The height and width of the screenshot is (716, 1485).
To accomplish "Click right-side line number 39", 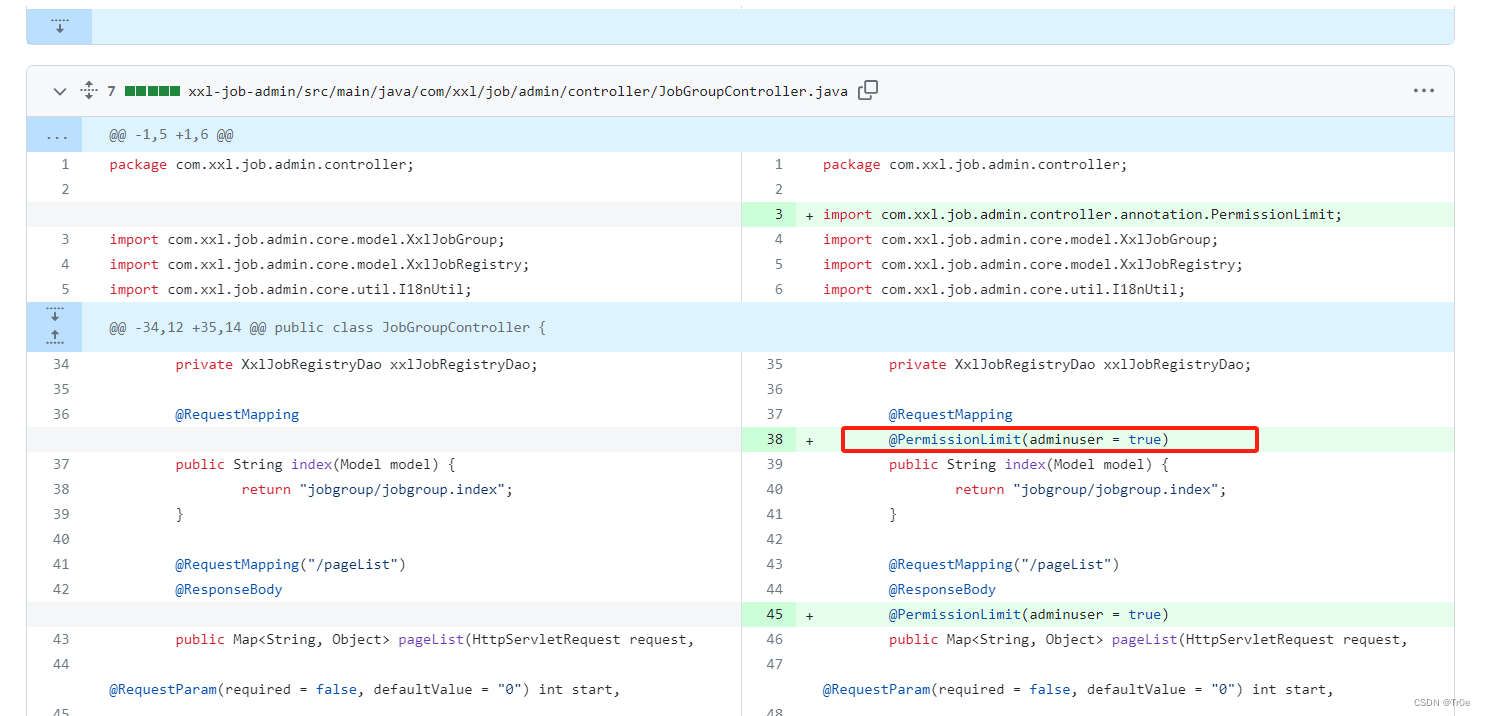I will click(774, 464).
